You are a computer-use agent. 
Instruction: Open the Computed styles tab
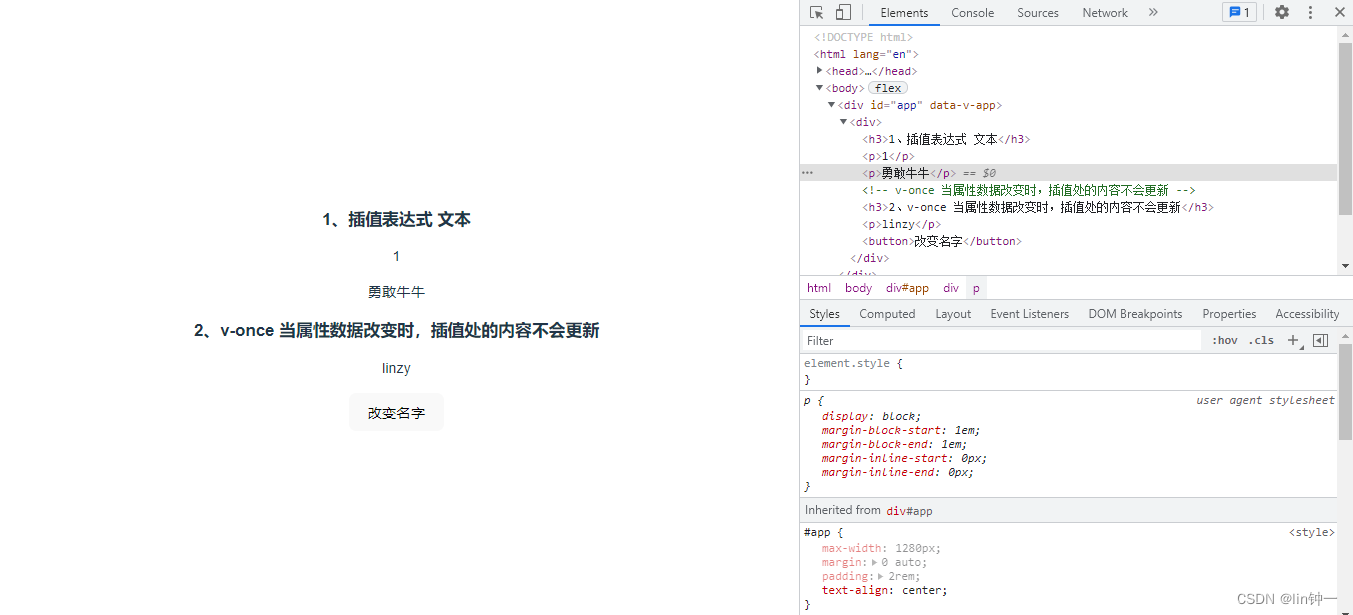click(x=887, y=314)
